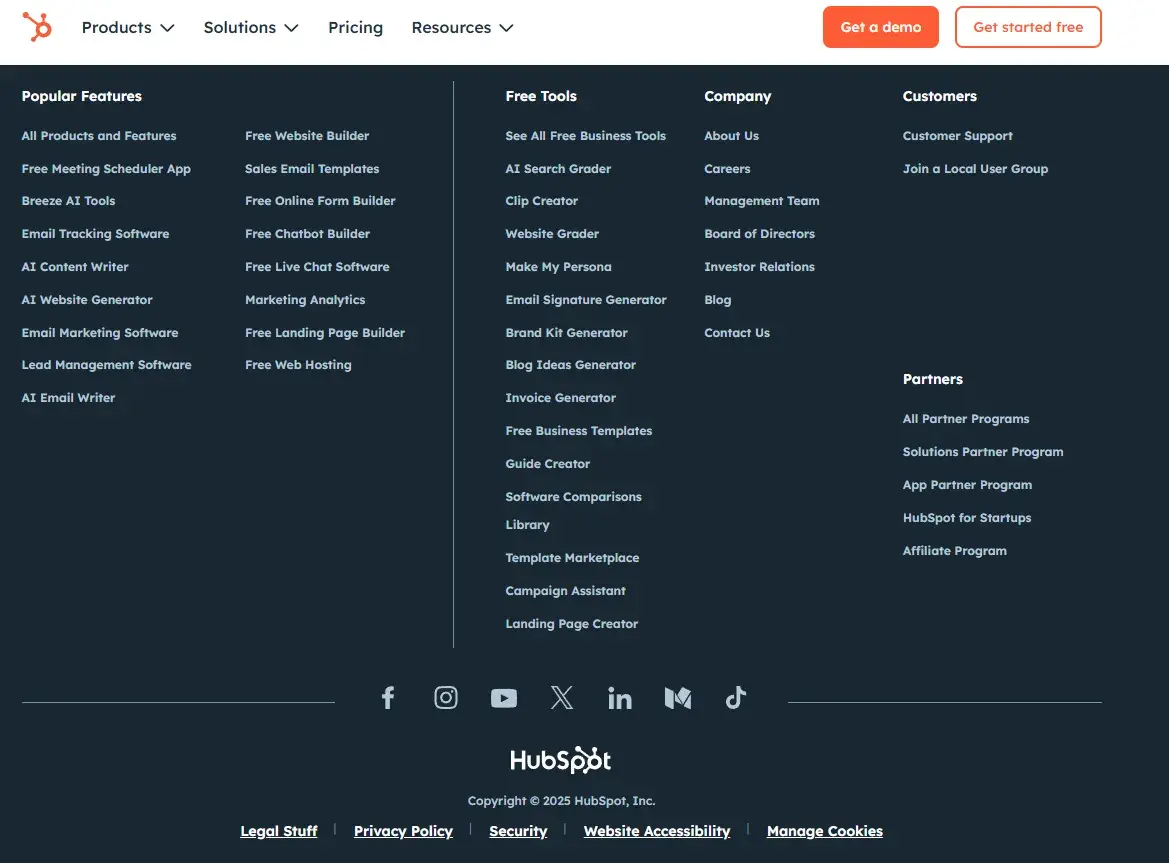Click the HubSpot sprocket logo icon
Viewport: 1169px width, 863px height.
tap(37, 27)
